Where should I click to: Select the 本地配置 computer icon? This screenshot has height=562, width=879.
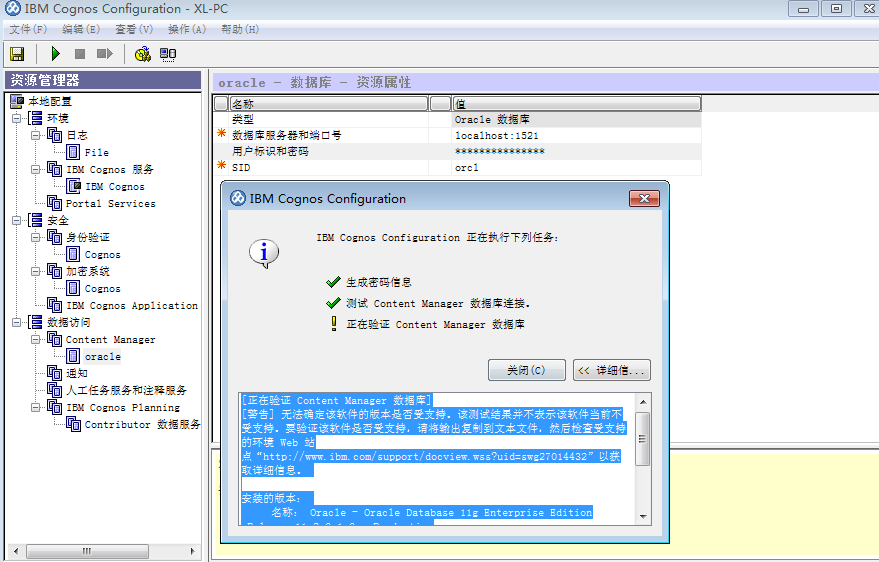pos(17,101)
